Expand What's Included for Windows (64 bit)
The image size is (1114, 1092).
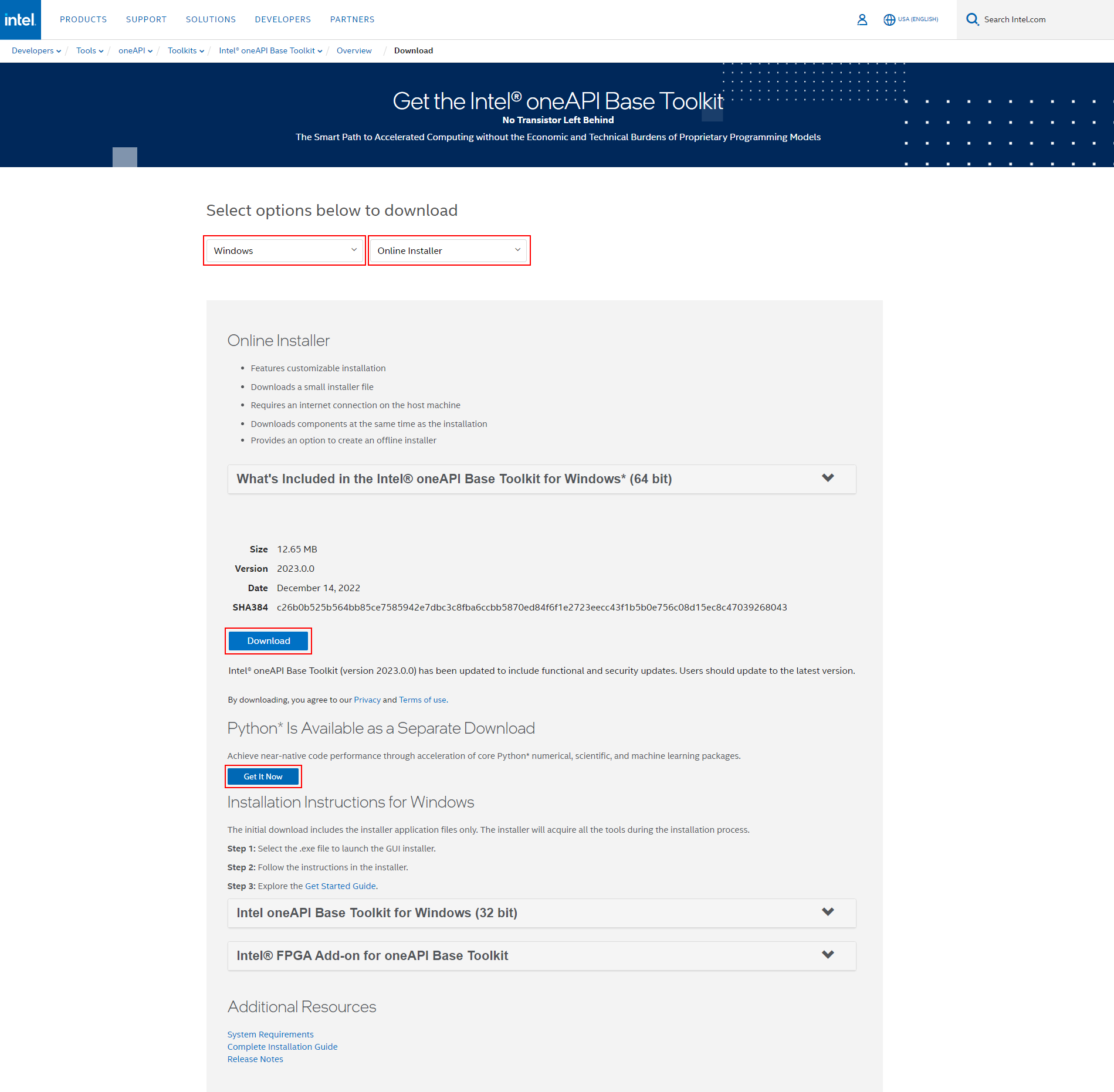[x=541, y=479]
